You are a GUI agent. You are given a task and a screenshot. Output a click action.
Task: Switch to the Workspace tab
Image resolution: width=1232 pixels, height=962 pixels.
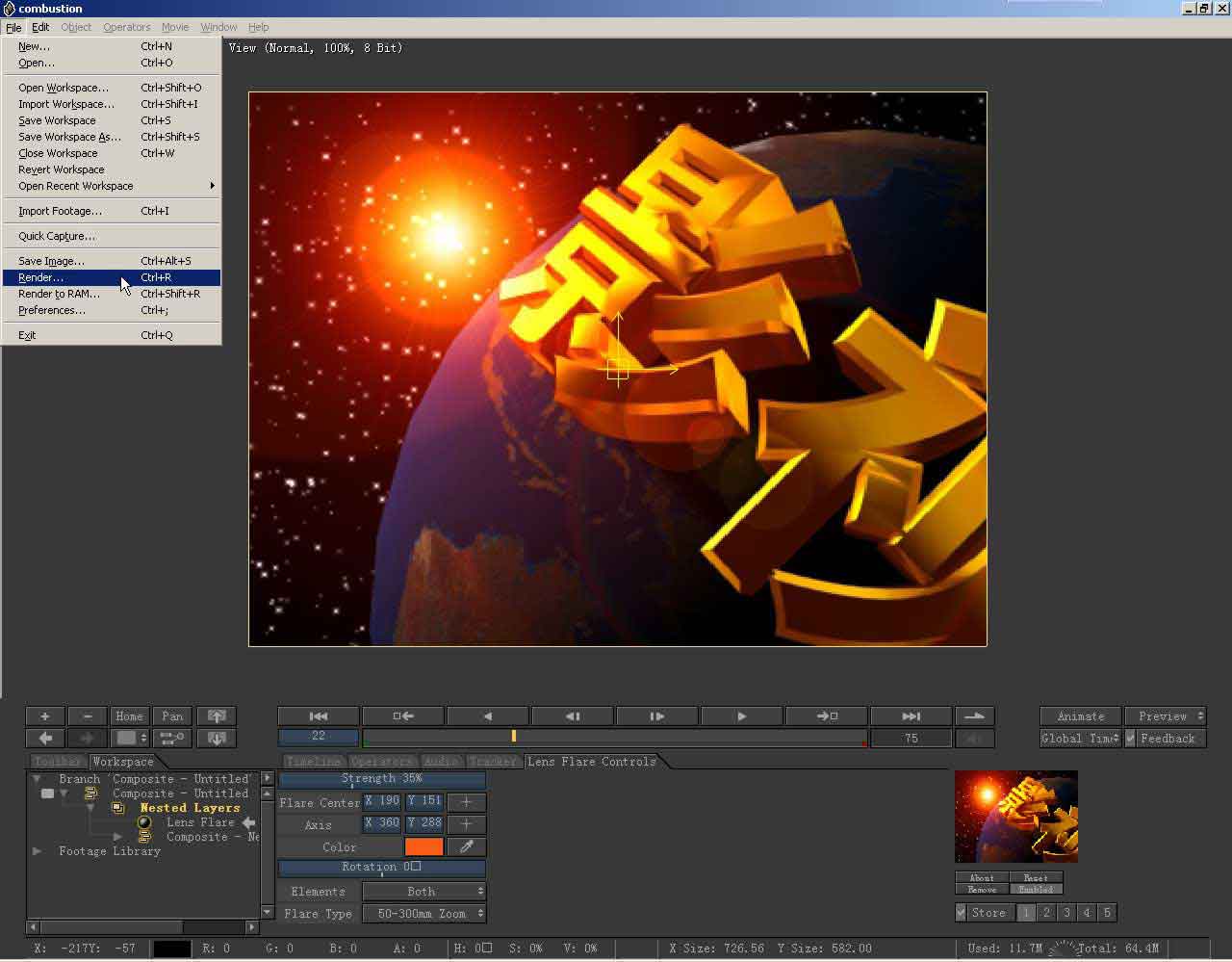pos(122,762)
